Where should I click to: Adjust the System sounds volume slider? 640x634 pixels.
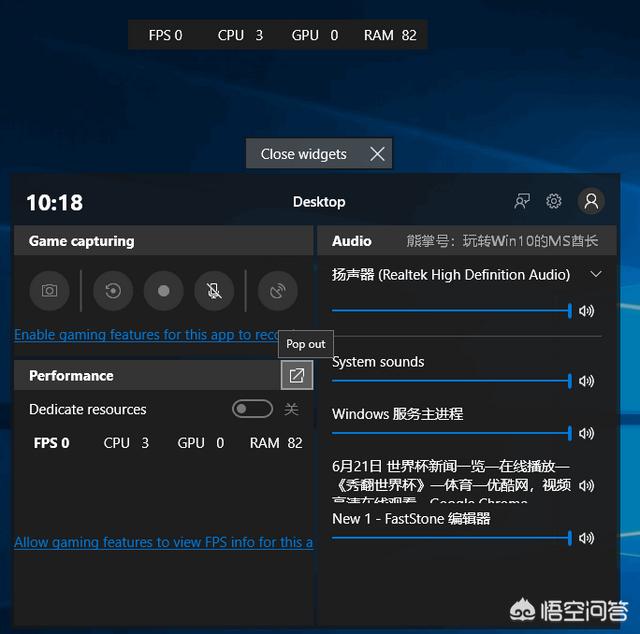[452, 381]
